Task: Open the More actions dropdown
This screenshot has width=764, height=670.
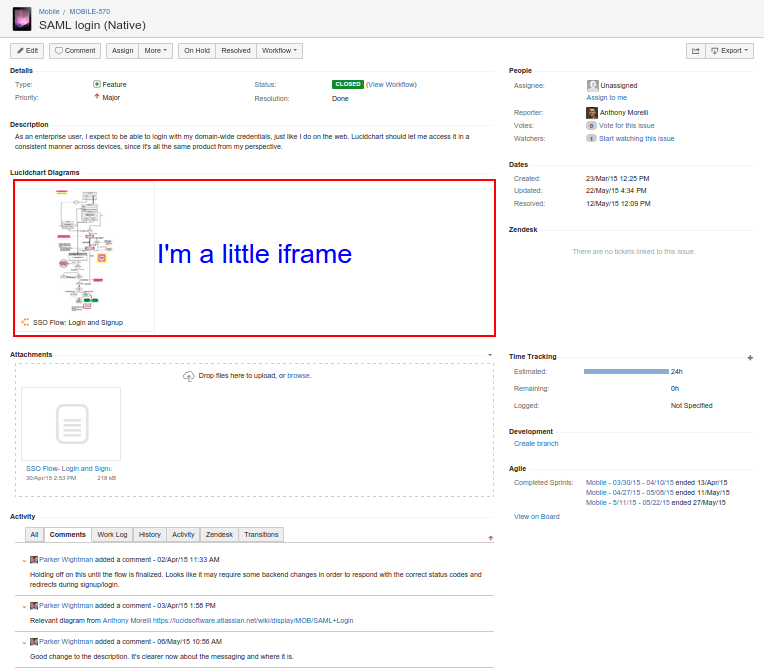Action: point(155,51)
